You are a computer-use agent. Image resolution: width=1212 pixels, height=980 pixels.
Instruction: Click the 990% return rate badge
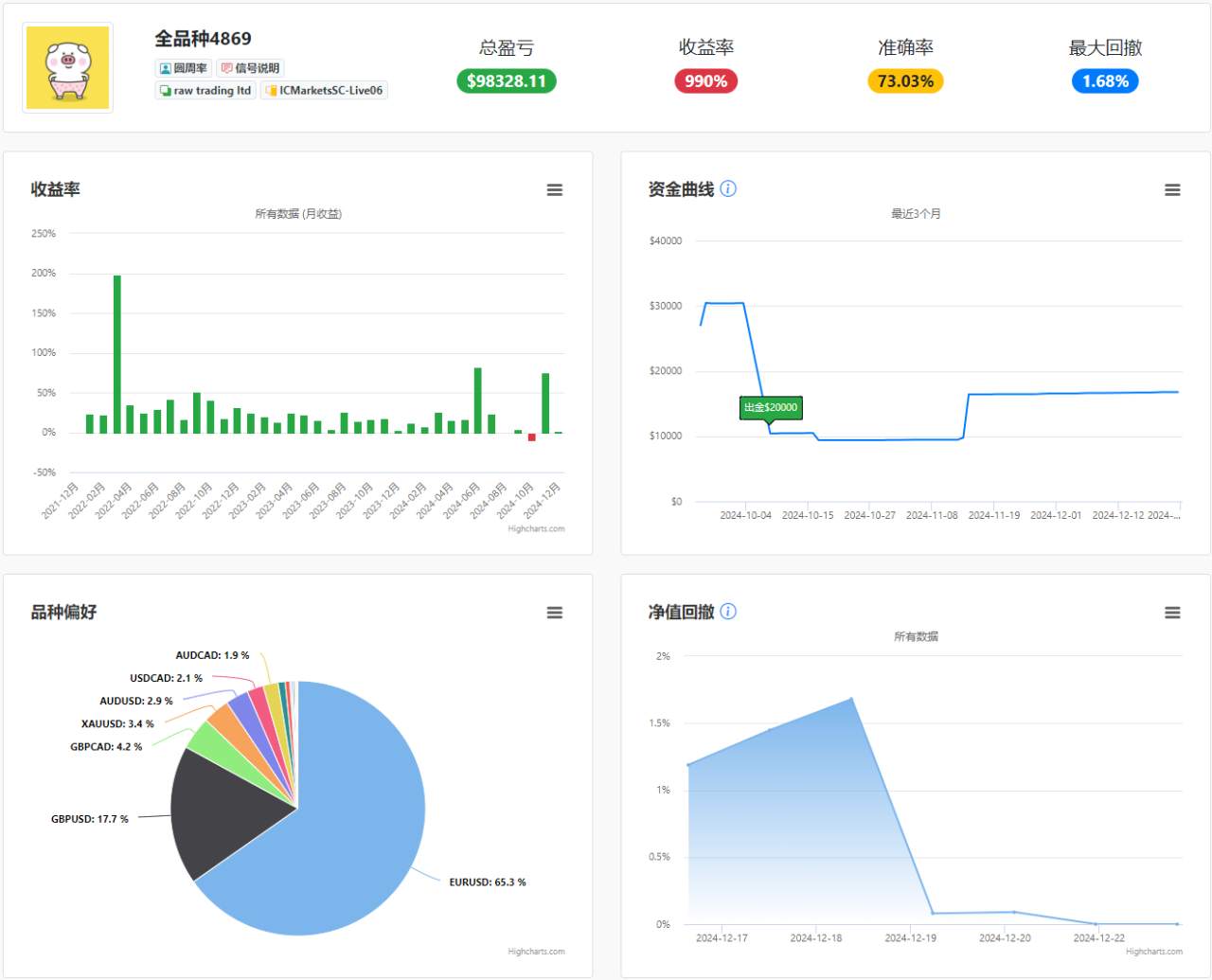[706, 81]
